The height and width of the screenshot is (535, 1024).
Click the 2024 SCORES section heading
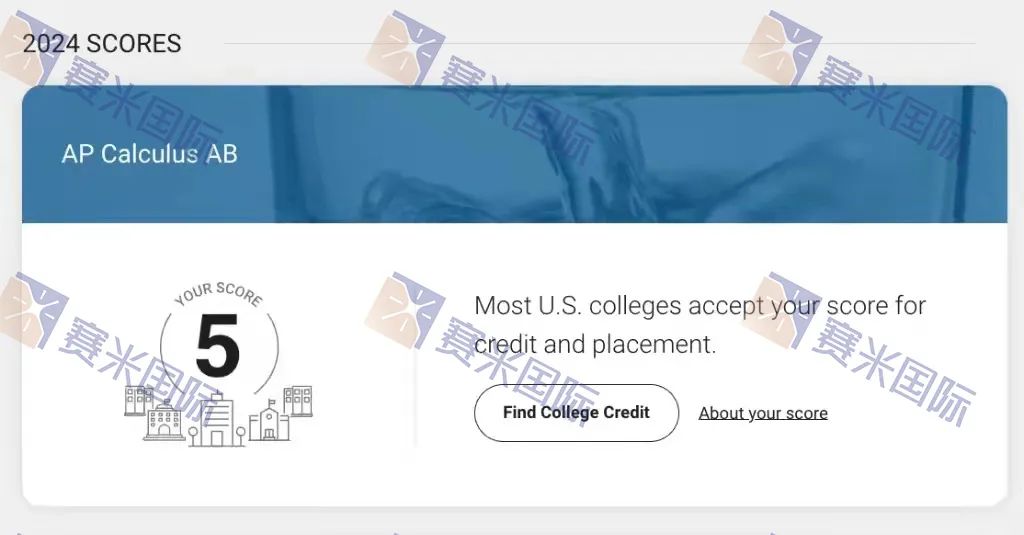click(102, 44)
